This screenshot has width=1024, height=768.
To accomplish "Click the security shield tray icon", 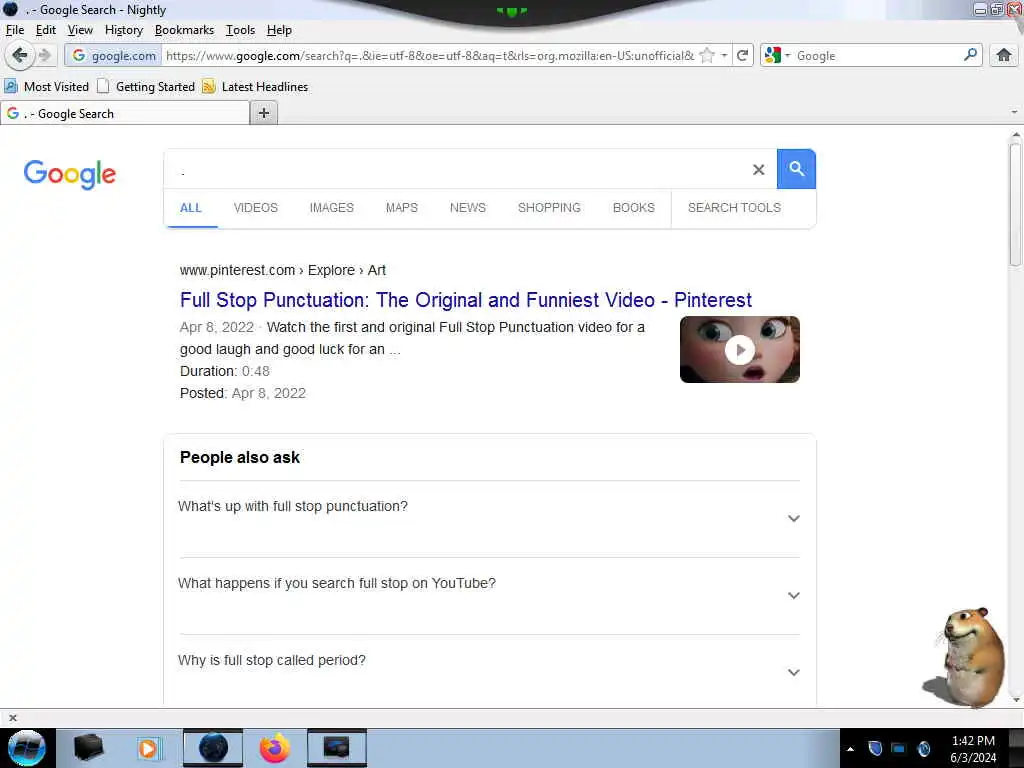I will click(x=875, y=748).
